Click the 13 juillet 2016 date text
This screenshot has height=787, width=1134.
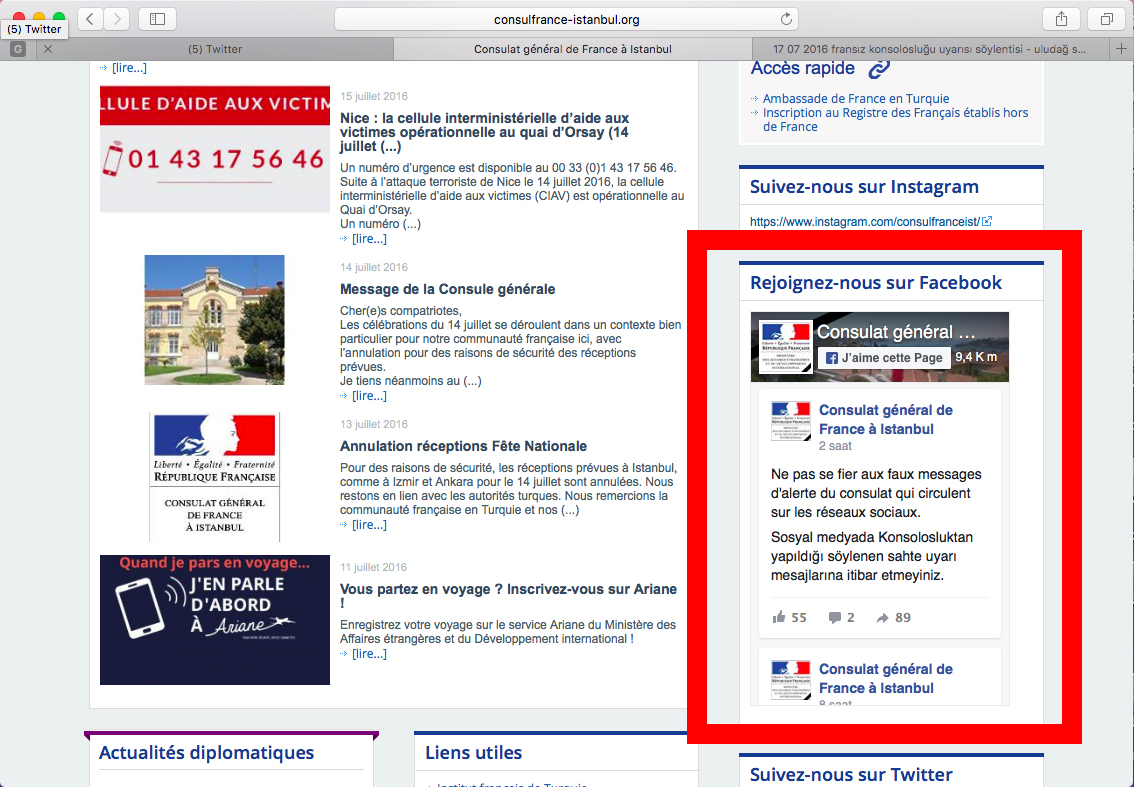coord(374,424)
